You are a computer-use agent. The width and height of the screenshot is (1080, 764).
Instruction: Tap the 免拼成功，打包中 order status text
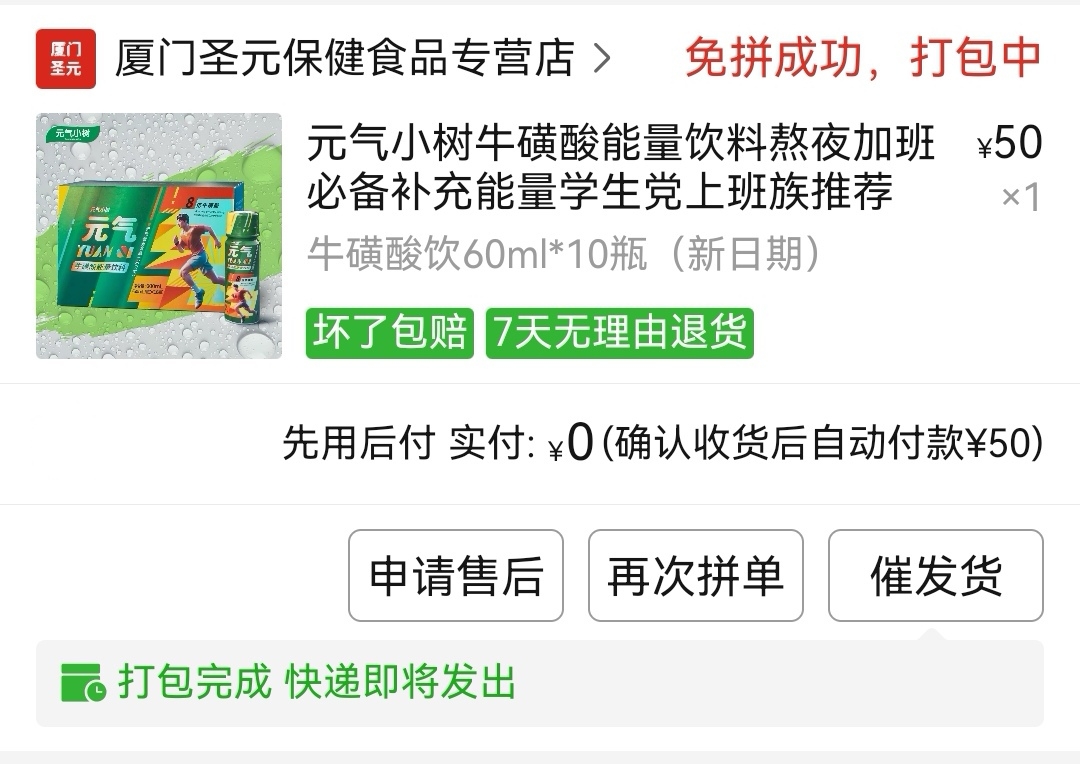pyautogui.click(x=862, y=58)
